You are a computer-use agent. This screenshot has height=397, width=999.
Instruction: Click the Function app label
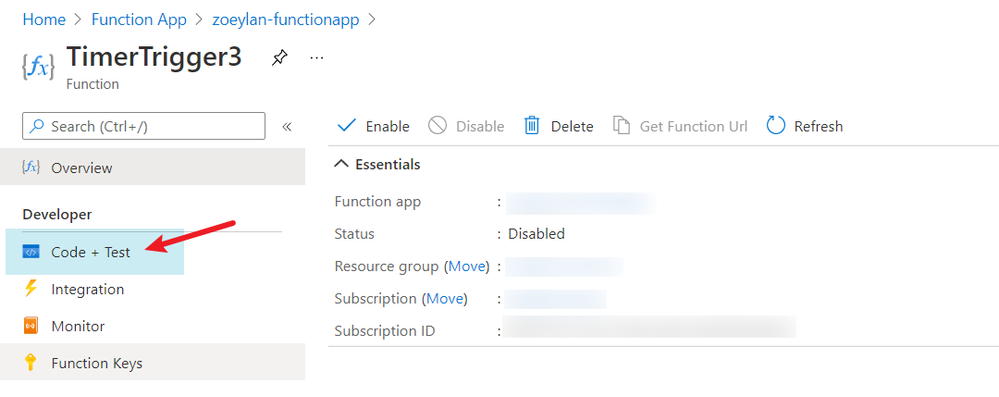tap(378, 201)
